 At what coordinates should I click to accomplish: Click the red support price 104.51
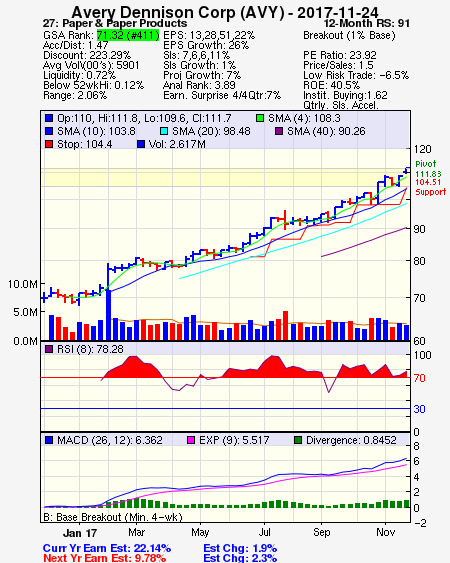[x=428, y=182]
